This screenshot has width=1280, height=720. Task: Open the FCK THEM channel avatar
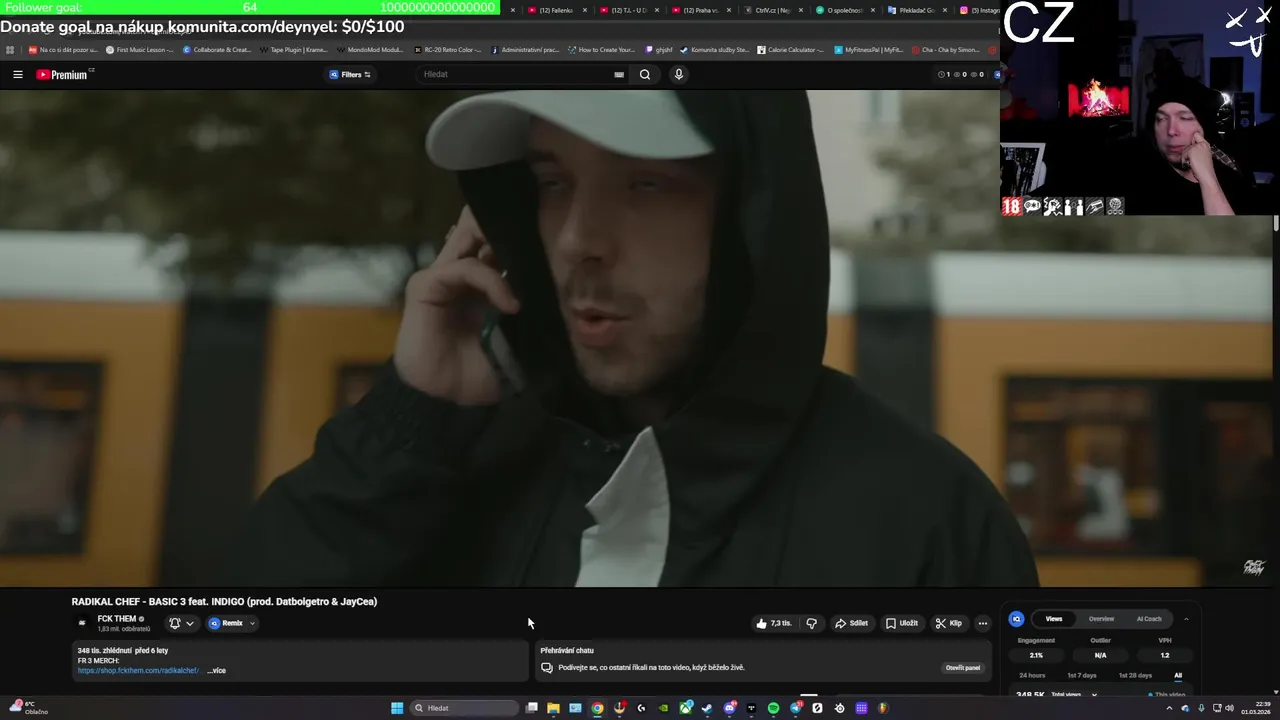(82, 623)
